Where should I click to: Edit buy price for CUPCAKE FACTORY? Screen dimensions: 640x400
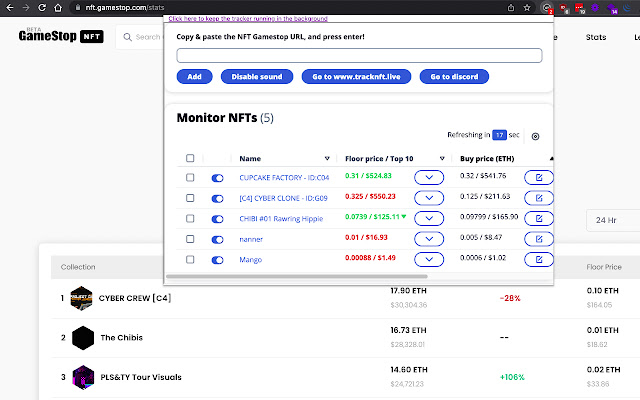tap(538, 177)
